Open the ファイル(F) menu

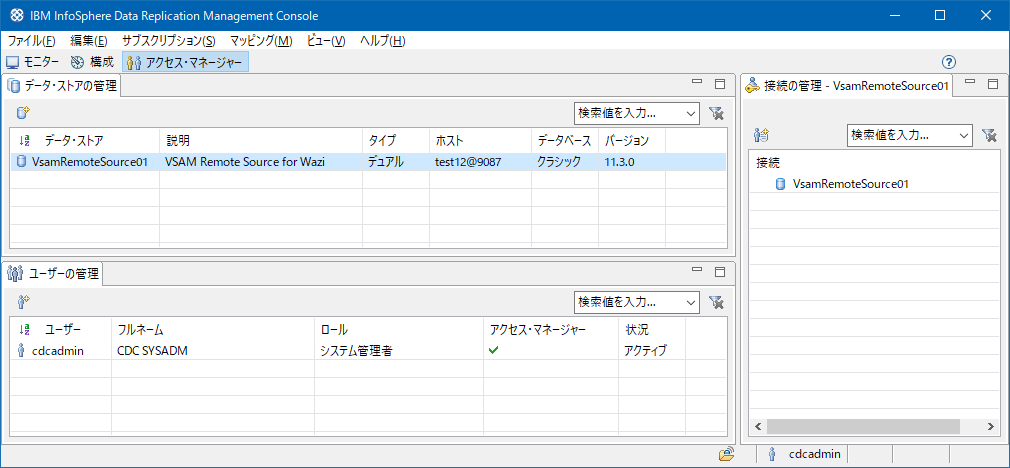(31, 41)
